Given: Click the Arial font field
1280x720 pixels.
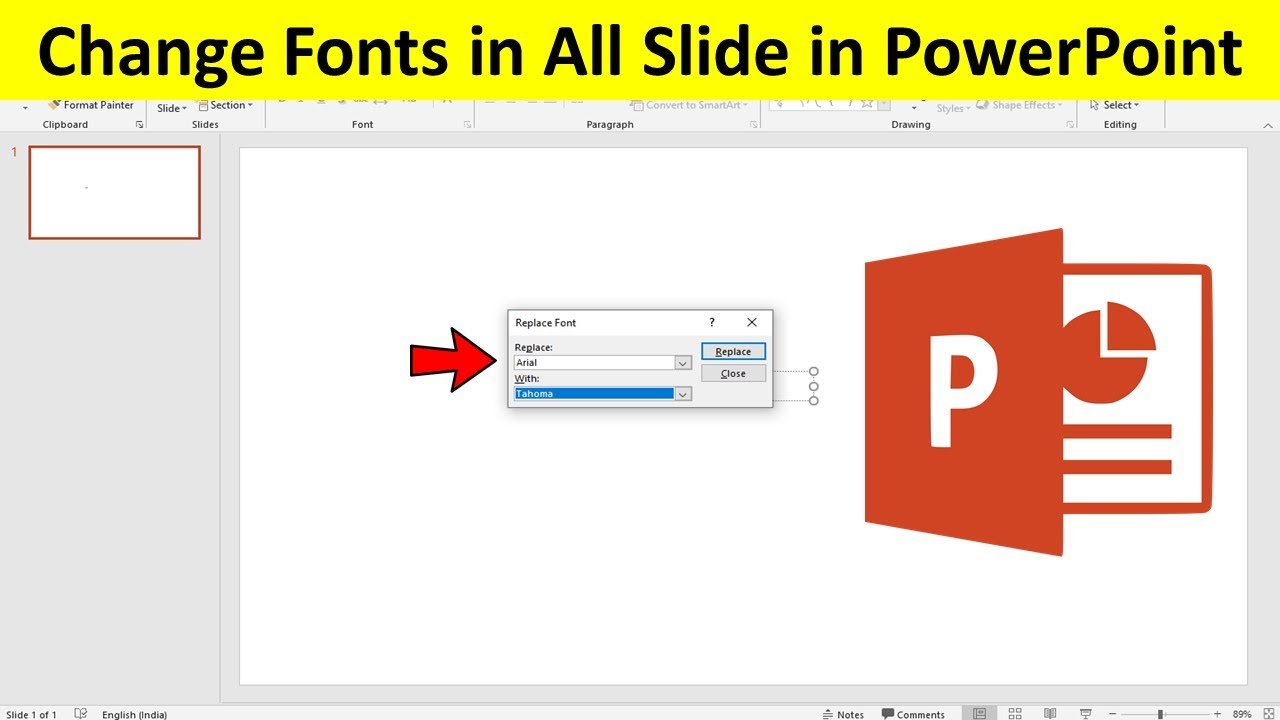Looking at the screenshot, I should point(594,363).
